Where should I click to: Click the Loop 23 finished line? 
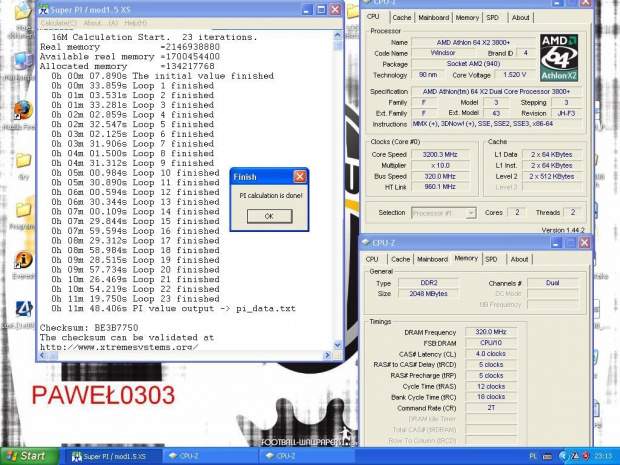(x=135, y=299)
